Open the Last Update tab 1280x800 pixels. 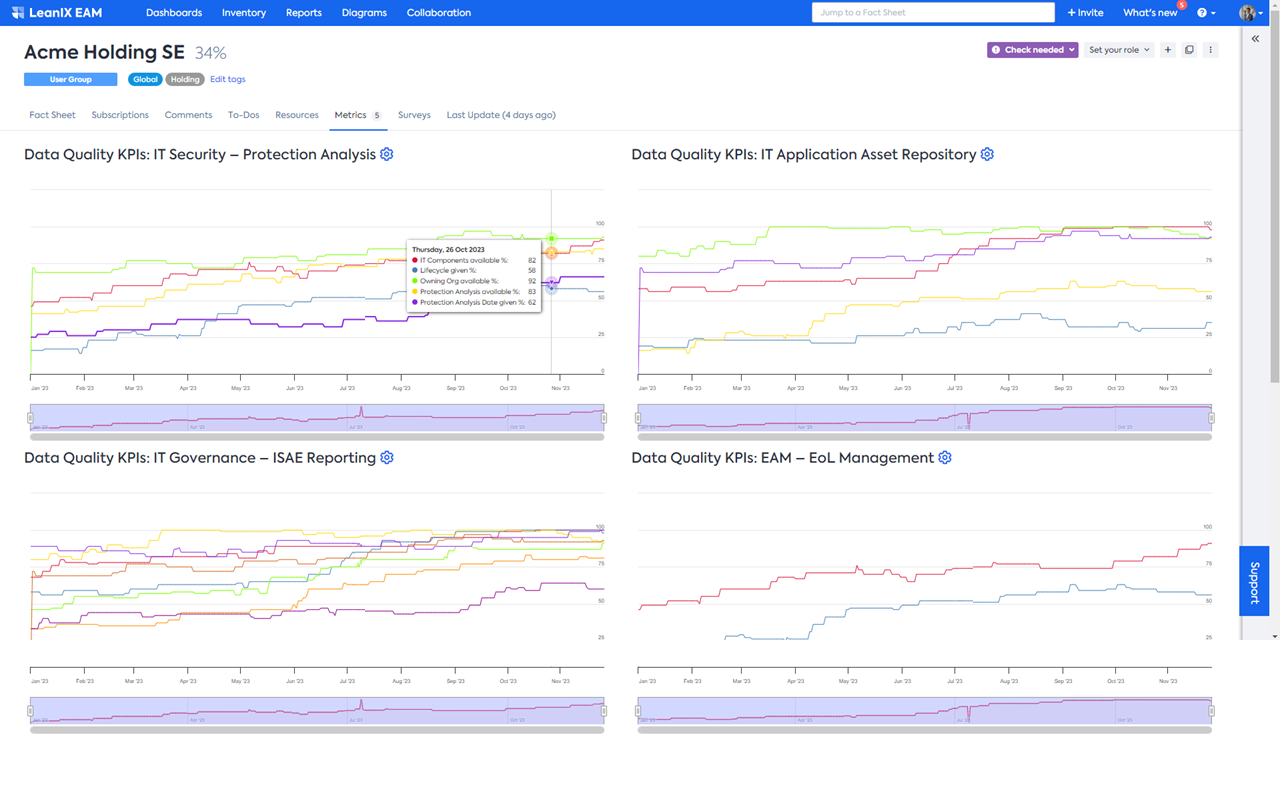pyautogui.click(x=501, y=115)
